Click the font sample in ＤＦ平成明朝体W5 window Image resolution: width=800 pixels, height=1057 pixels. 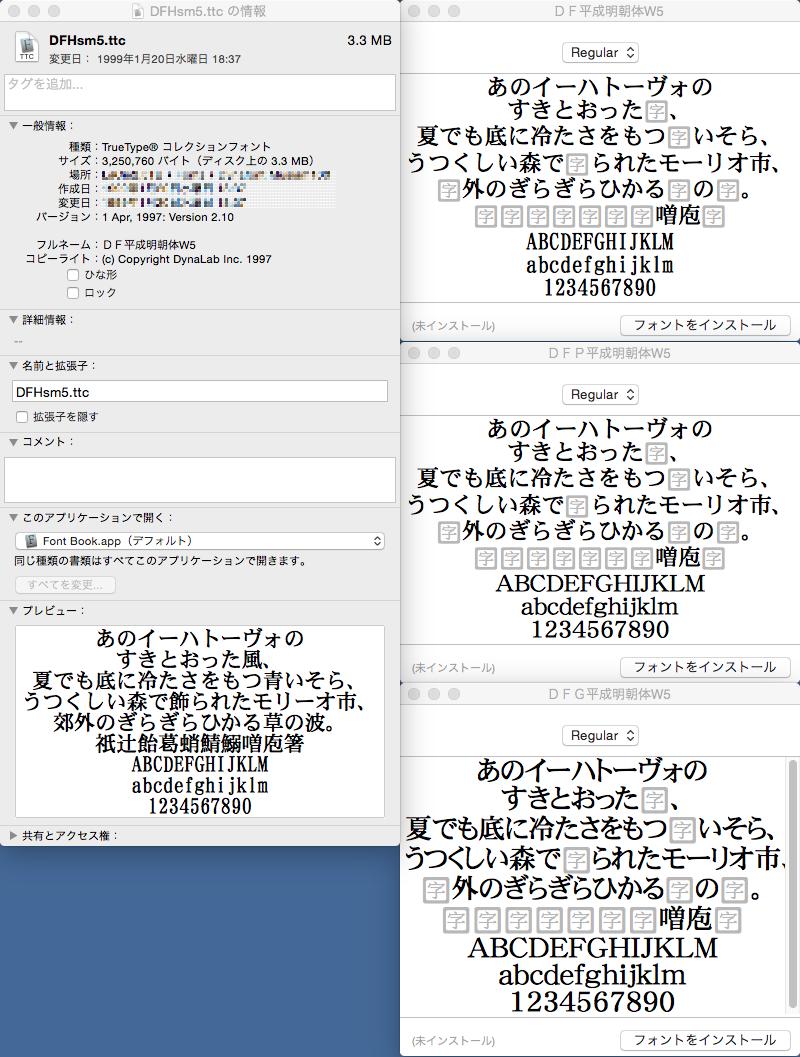pos(600,187)
